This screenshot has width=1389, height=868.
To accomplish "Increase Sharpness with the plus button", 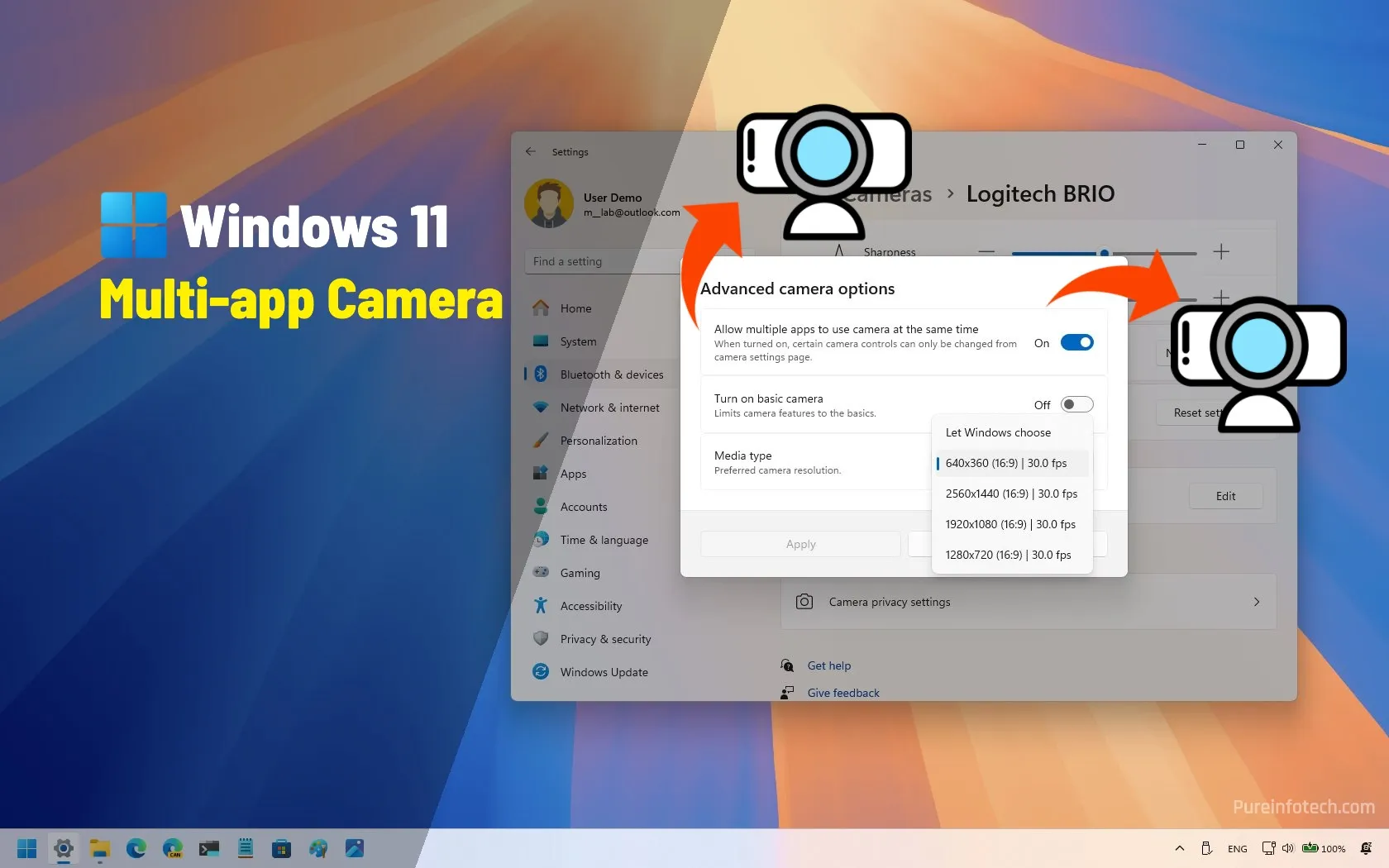I will coord(1221,252).
